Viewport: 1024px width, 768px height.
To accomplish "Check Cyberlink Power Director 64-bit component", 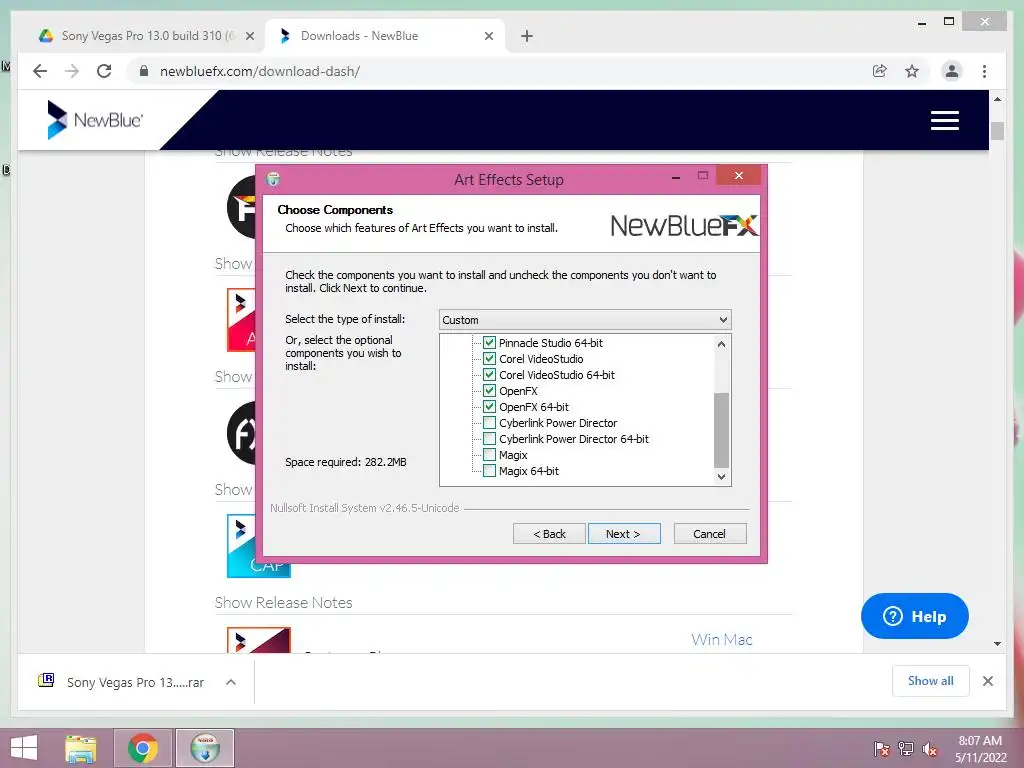I will 489,439.
